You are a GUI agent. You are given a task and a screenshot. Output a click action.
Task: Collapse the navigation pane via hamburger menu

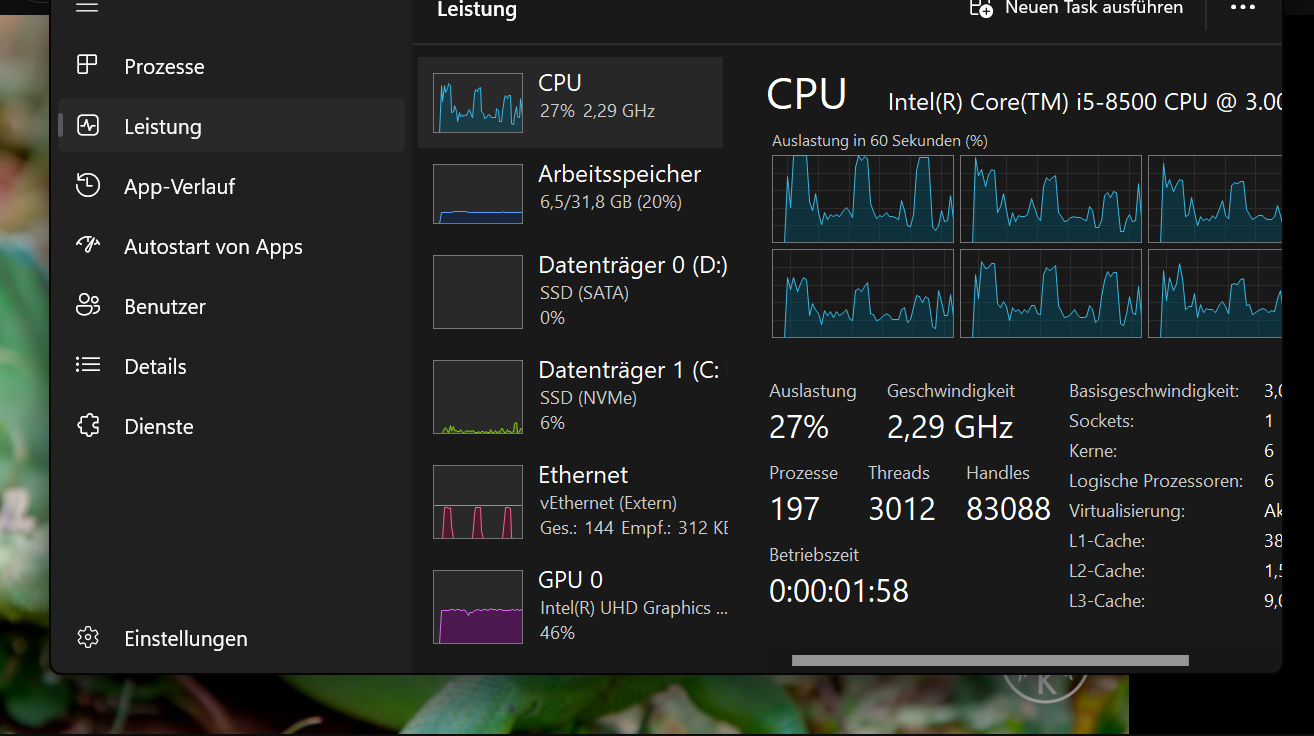tap(86, 8)
